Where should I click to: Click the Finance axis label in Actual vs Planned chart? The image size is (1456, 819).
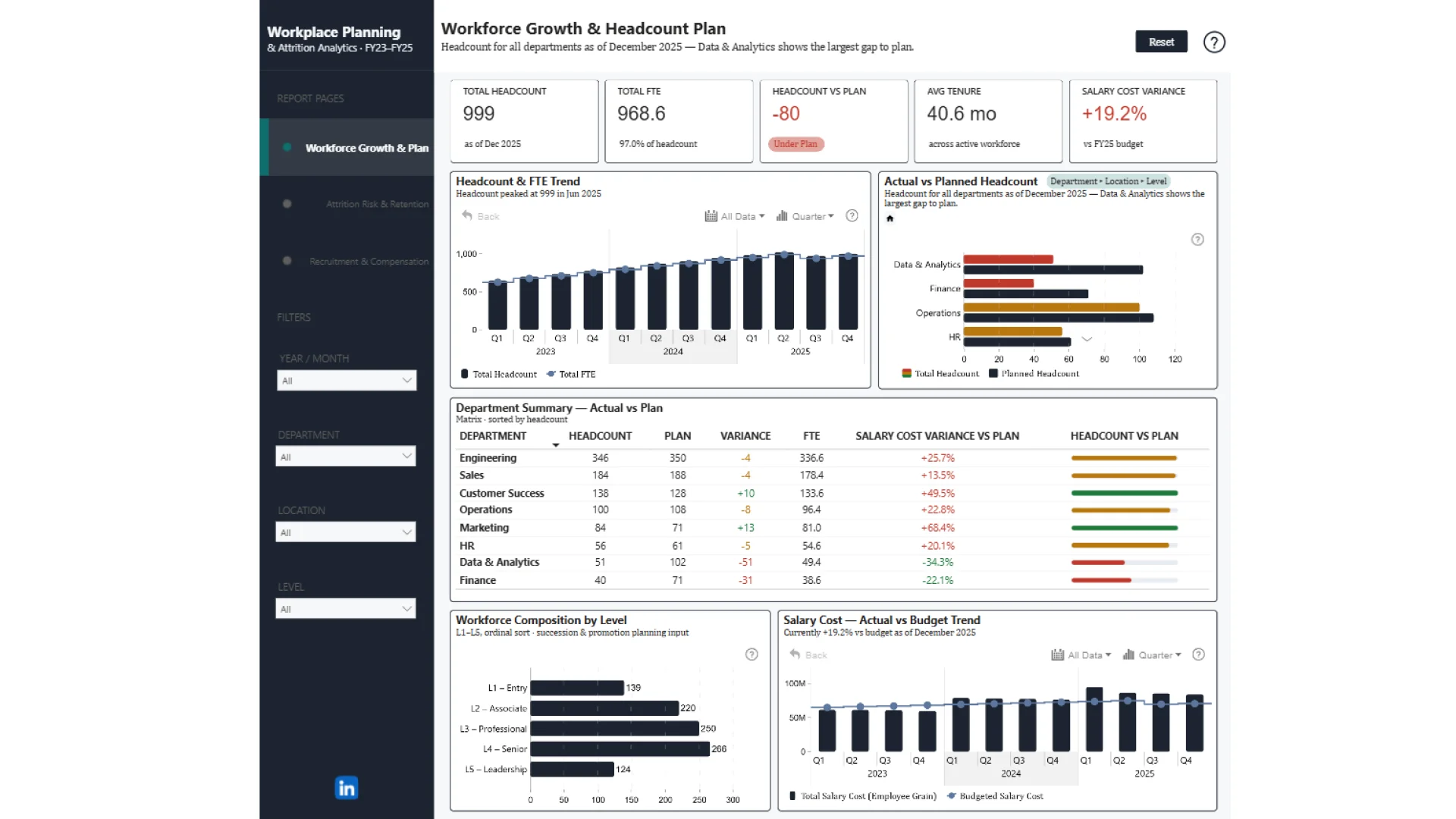pos(945,289)
